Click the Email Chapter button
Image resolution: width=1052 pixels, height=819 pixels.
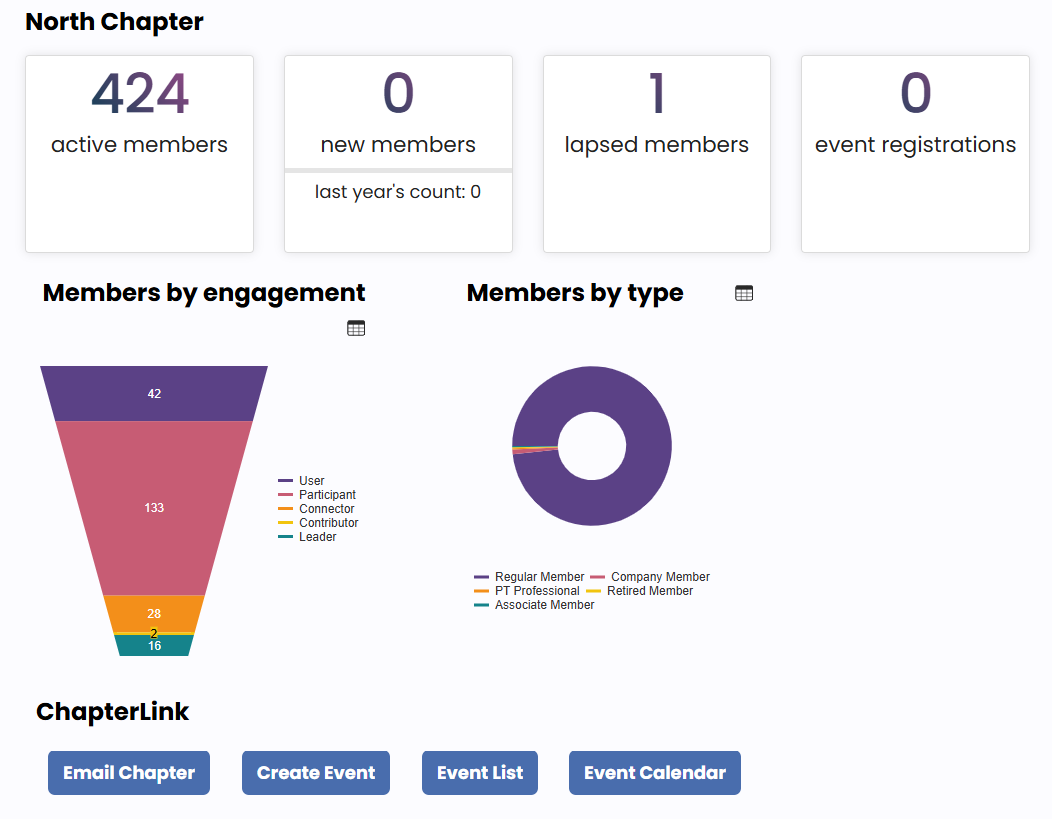click(x=129, y=773)
